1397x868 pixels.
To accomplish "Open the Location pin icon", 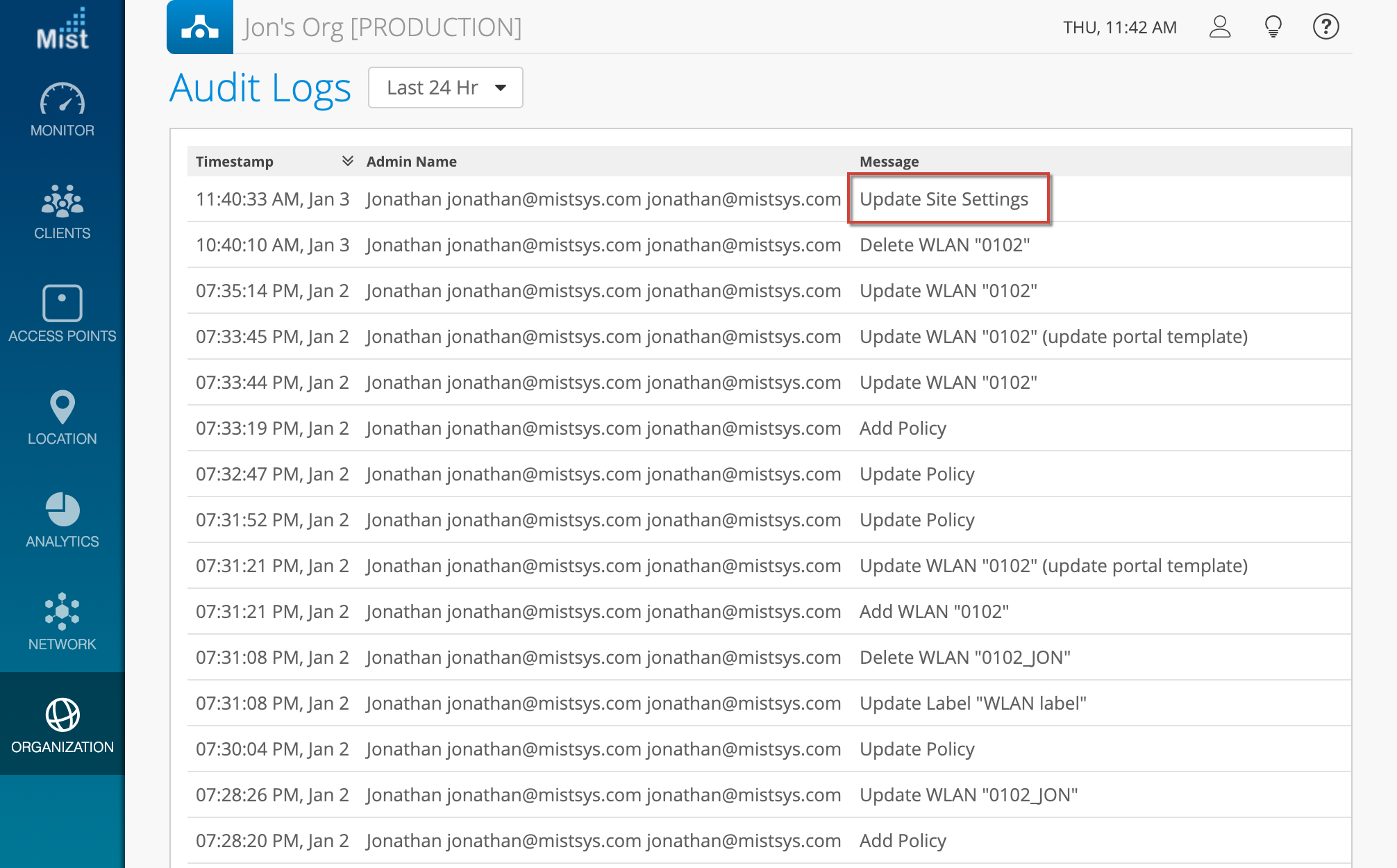I will point(62,406).
